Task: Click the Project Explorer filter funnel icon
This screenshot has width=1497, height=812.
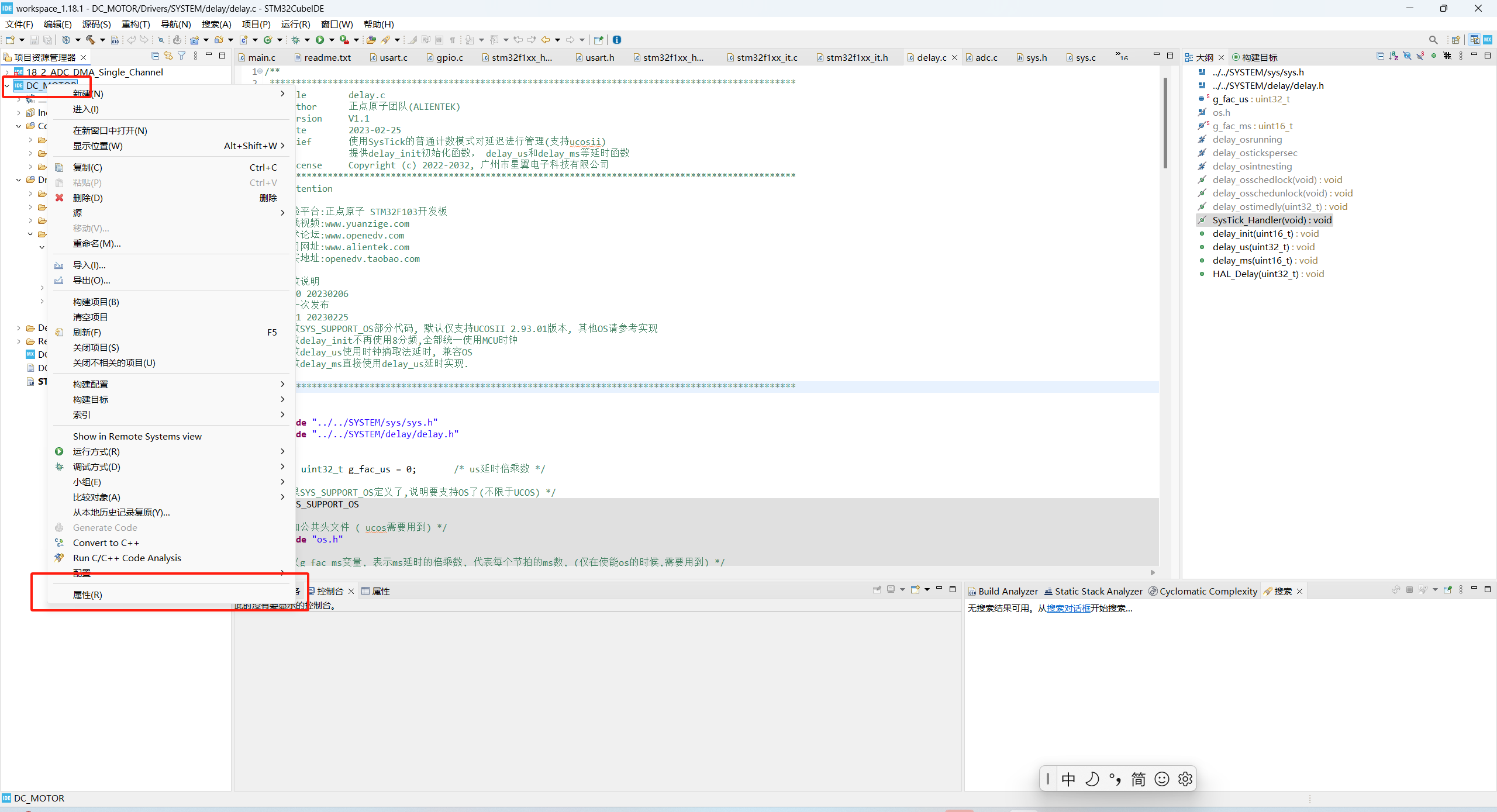Action: 182,56
